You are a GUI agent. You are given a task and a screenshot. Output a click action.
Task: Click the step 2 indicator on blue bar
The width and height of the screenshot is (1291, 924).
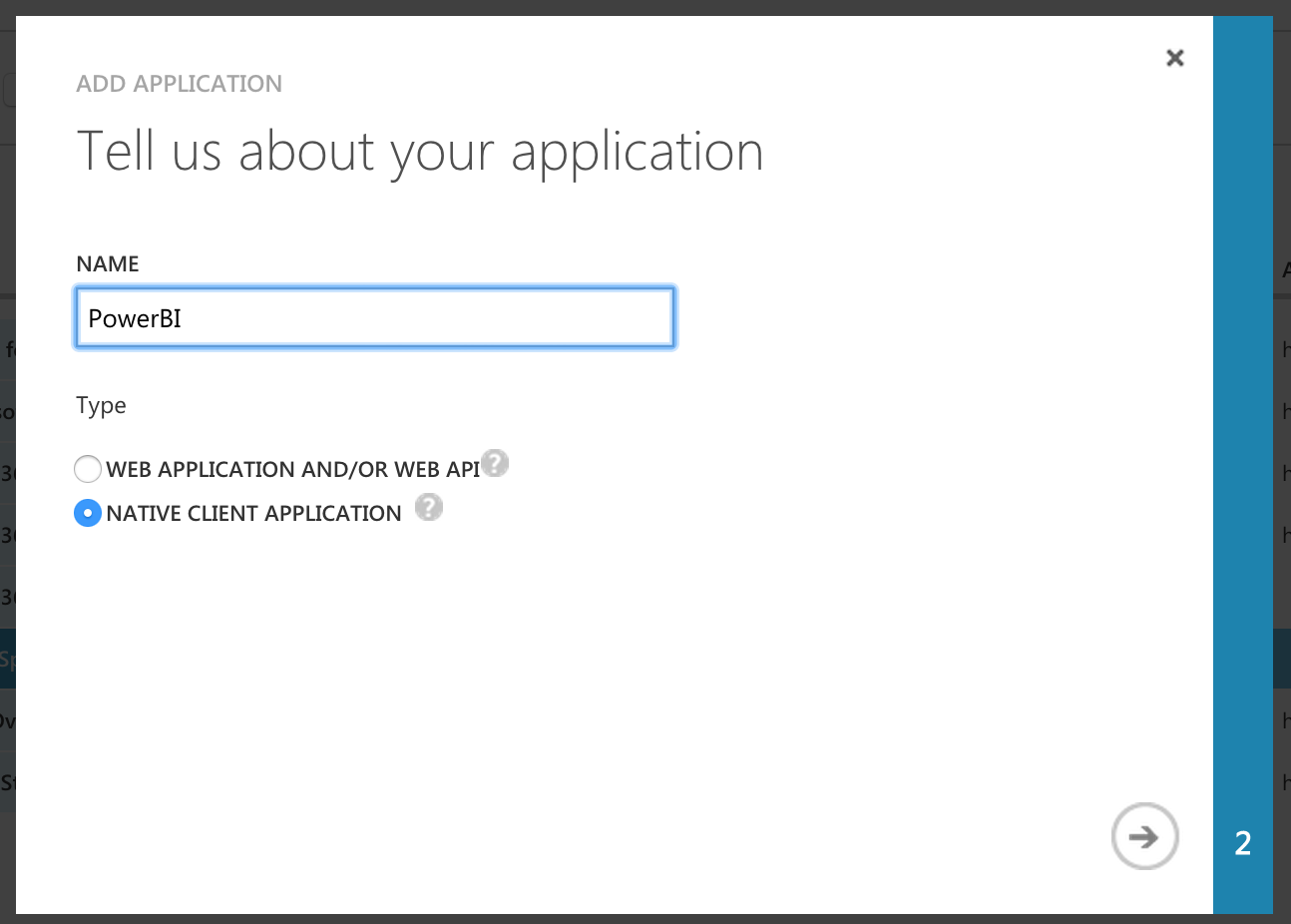1243,843
